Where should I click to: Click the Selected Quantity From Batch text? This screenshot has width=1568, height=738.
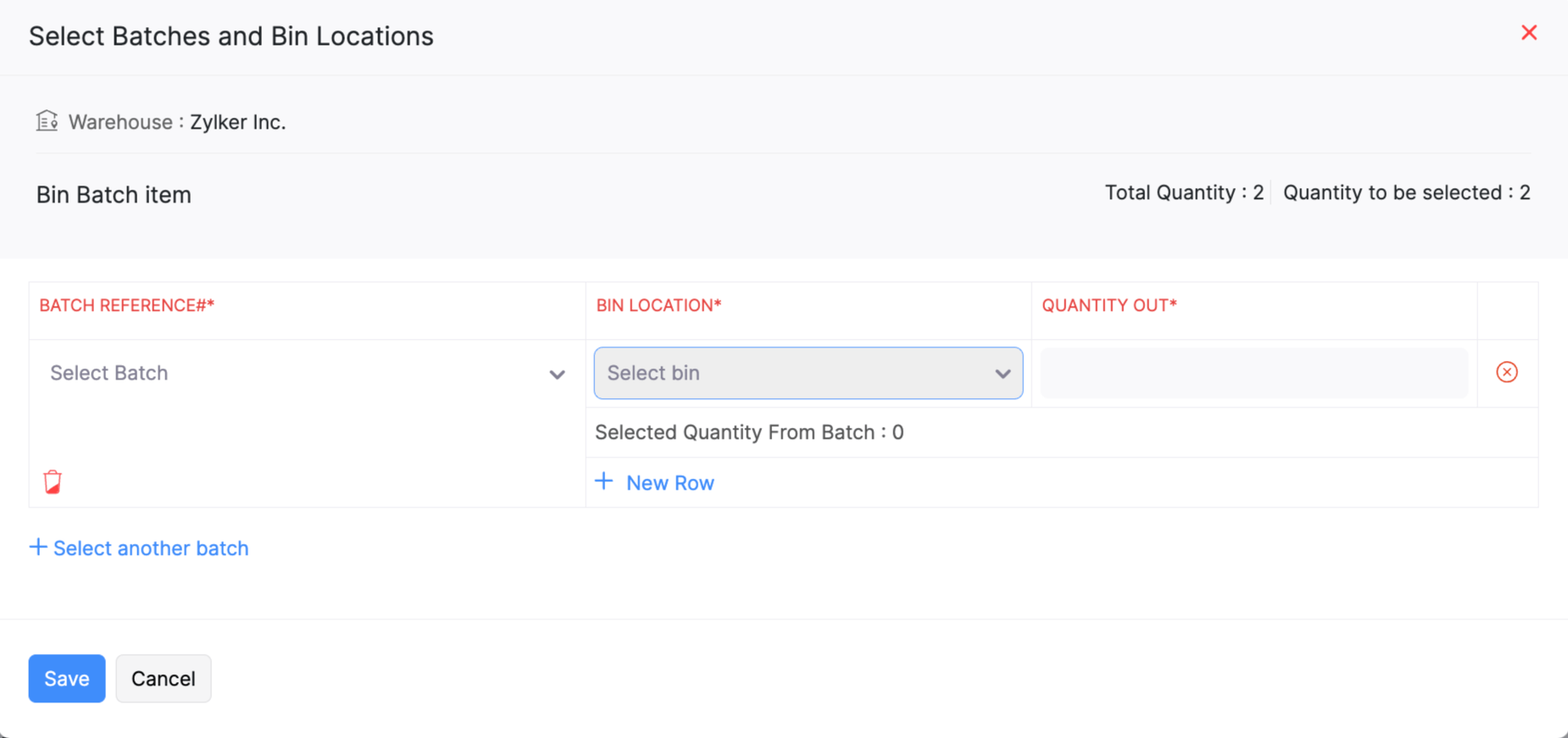click(749, 432)
